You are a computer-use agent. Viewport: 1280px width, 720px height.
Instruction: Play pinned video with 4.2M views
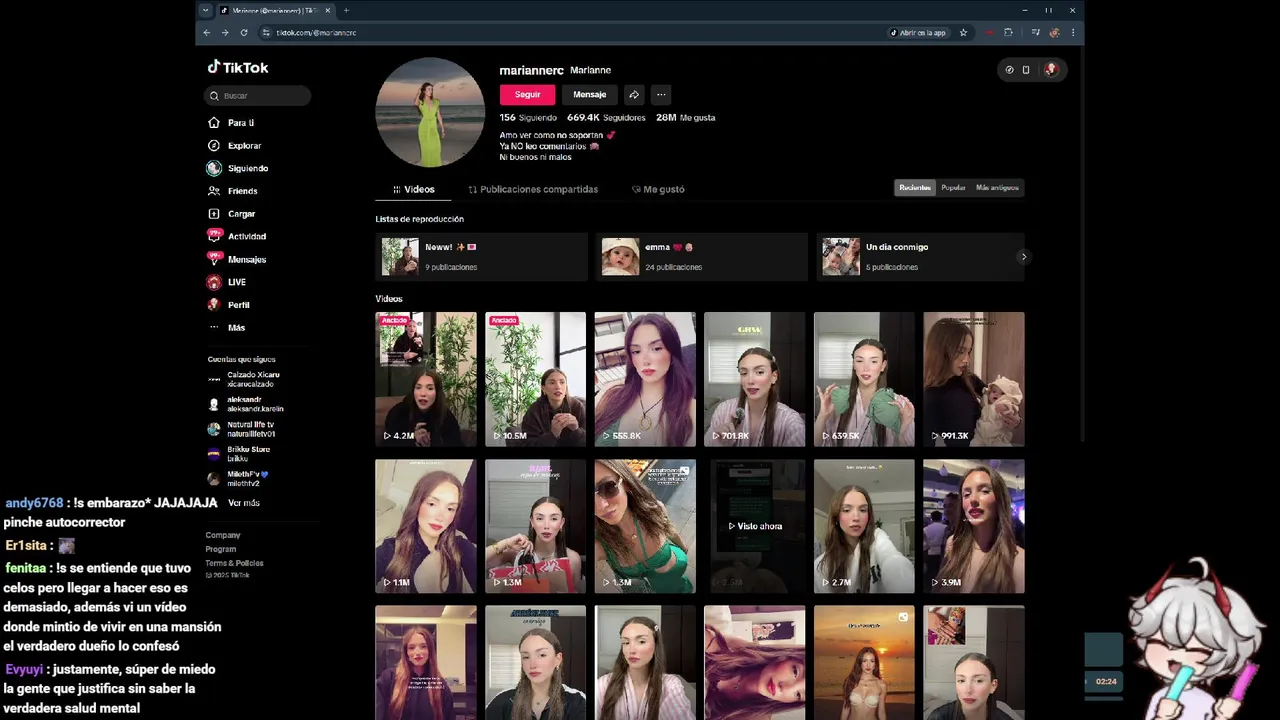point(426,379)
